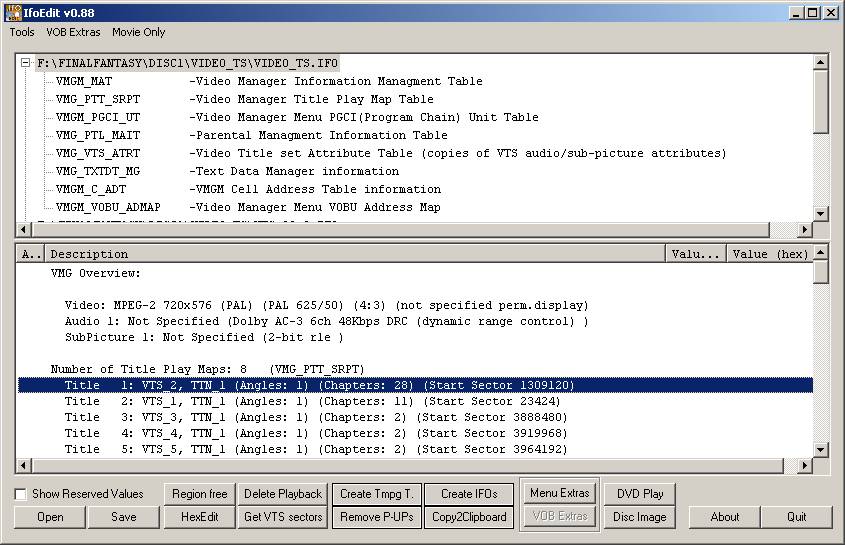Collapse the VIDEO_TS.IFO tree node
This screenshot has height=545, width=845.
click(27, 63)
